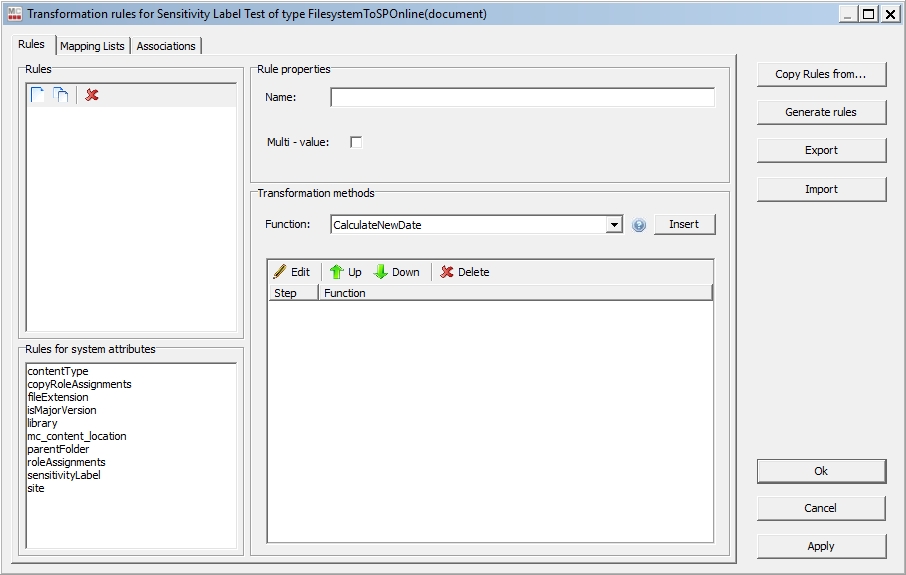Click the Generate rules button

click(821, 112)
